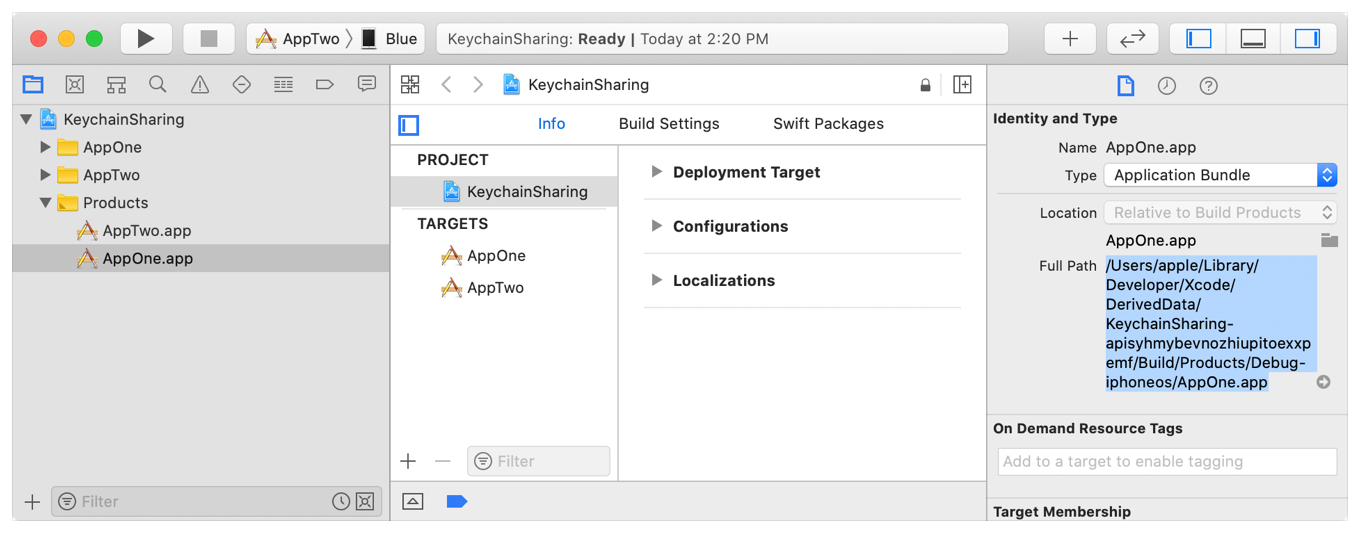Switch to the Swift Packages tab
This screenshot has height=533, width=1360.
pyautogui.click(x=828, y=124)
